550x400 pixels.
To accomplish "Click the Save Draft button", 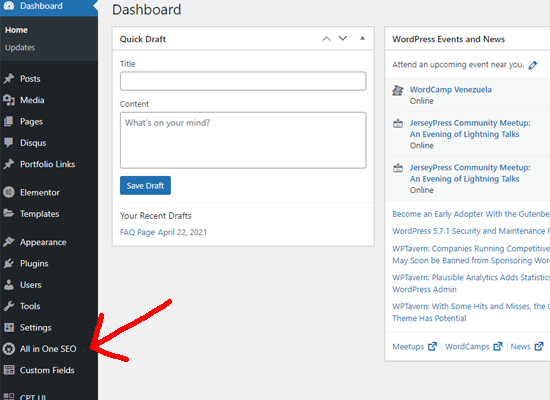I will [145, 186].
